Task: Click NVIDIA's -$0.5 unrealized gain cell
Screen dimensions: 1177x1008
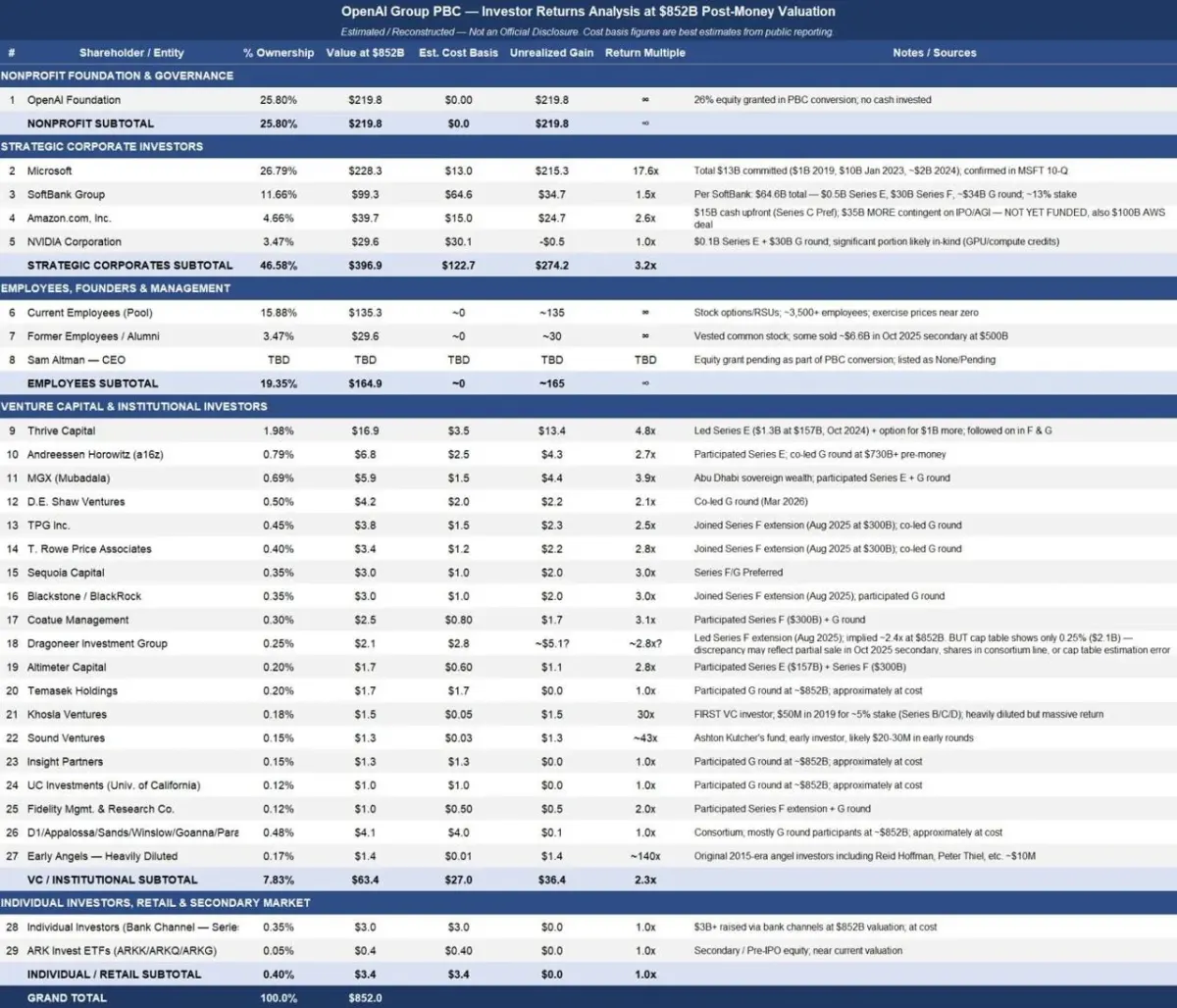Action: (x=551, y=241)
